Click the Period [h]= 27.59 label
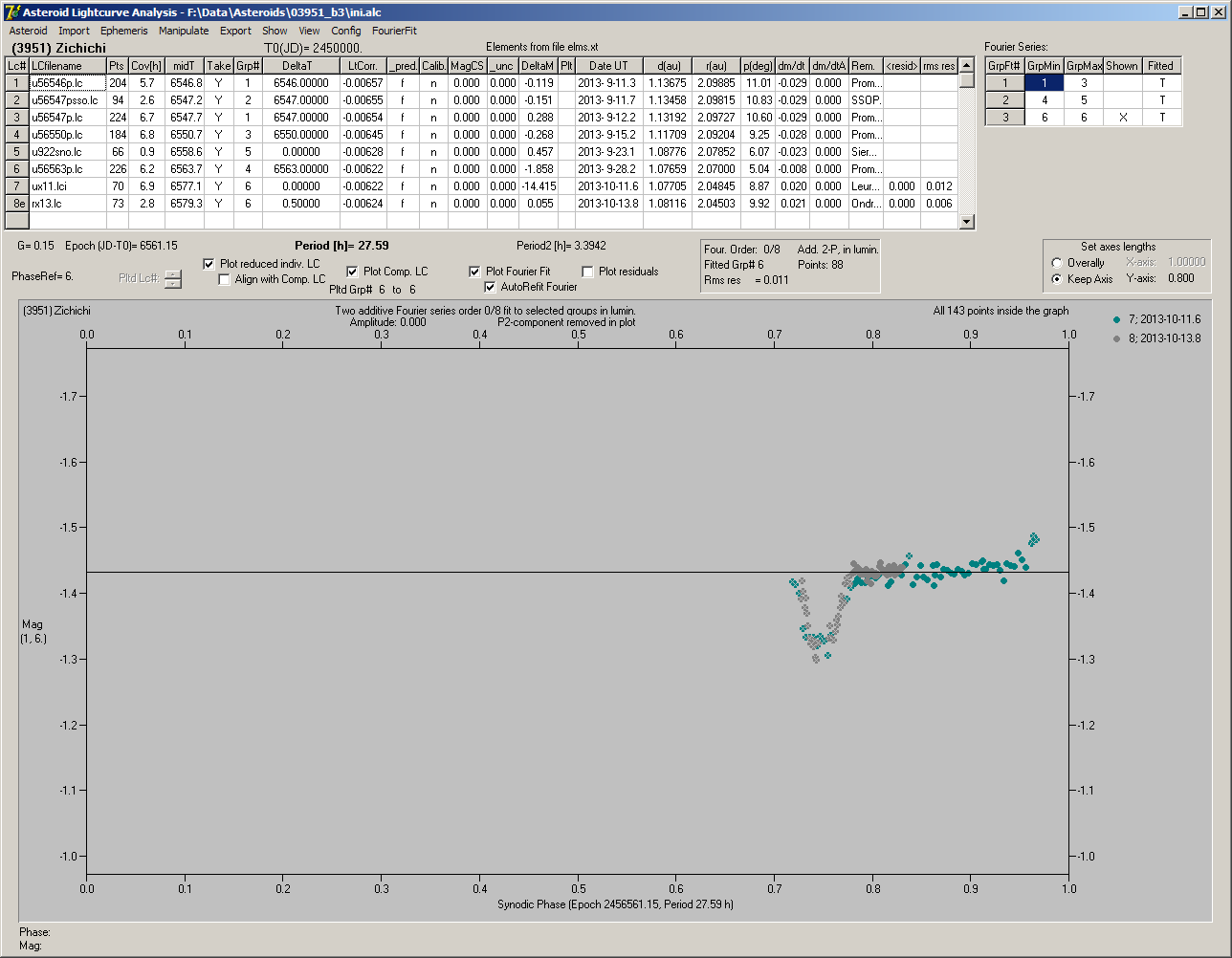 click(341, 246)
